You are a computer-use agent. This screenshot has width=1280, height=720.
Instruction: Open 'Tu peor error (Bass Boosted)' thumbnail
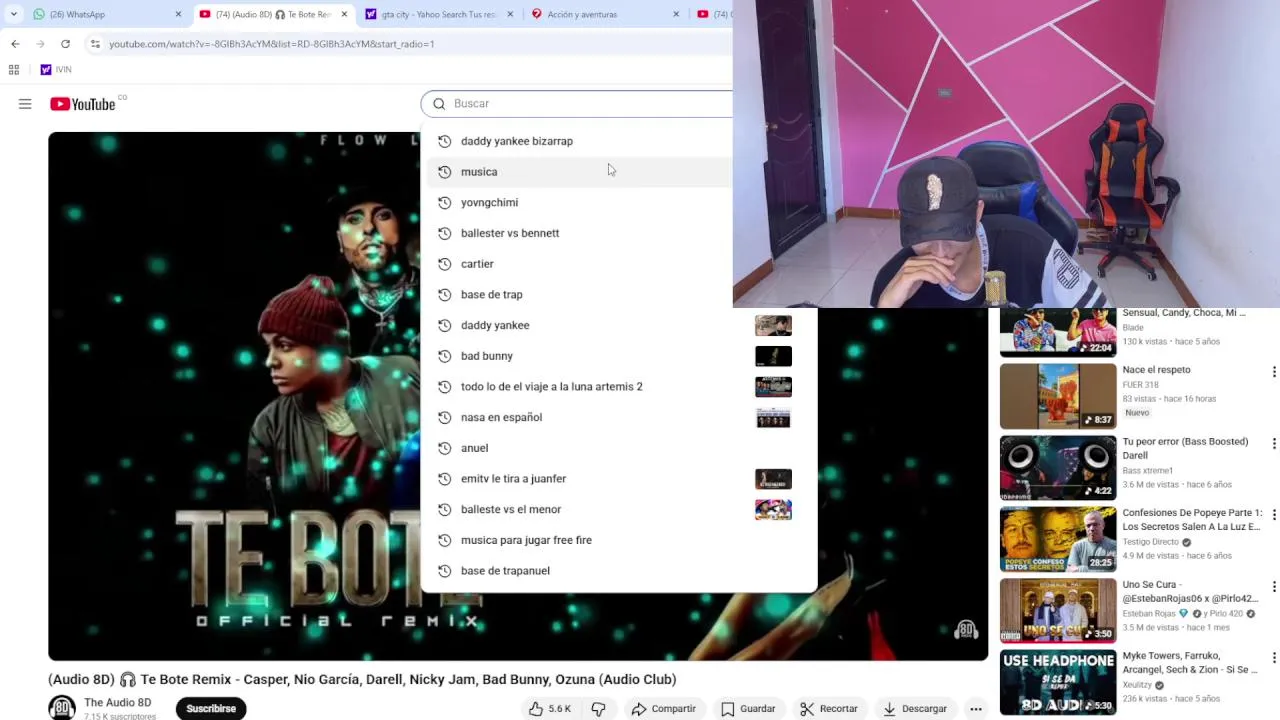(1058, 467)
